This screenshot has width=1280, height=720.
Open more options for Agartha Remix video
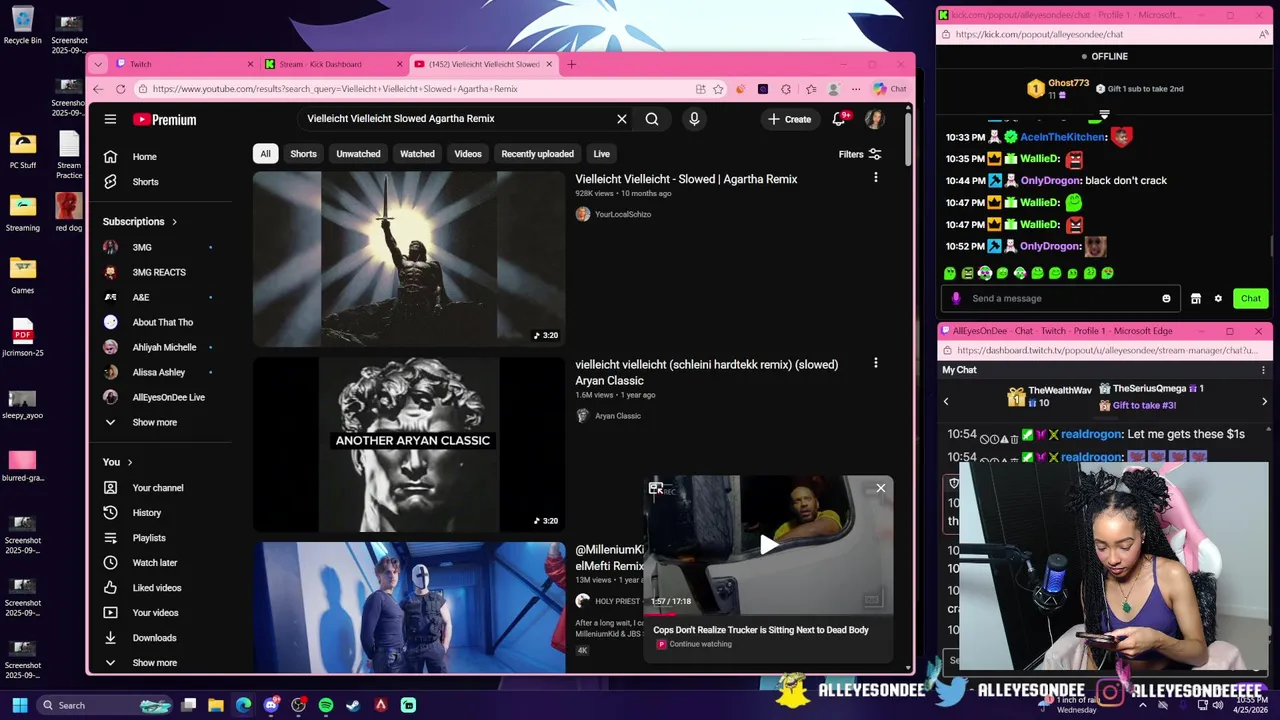[875, 177]
